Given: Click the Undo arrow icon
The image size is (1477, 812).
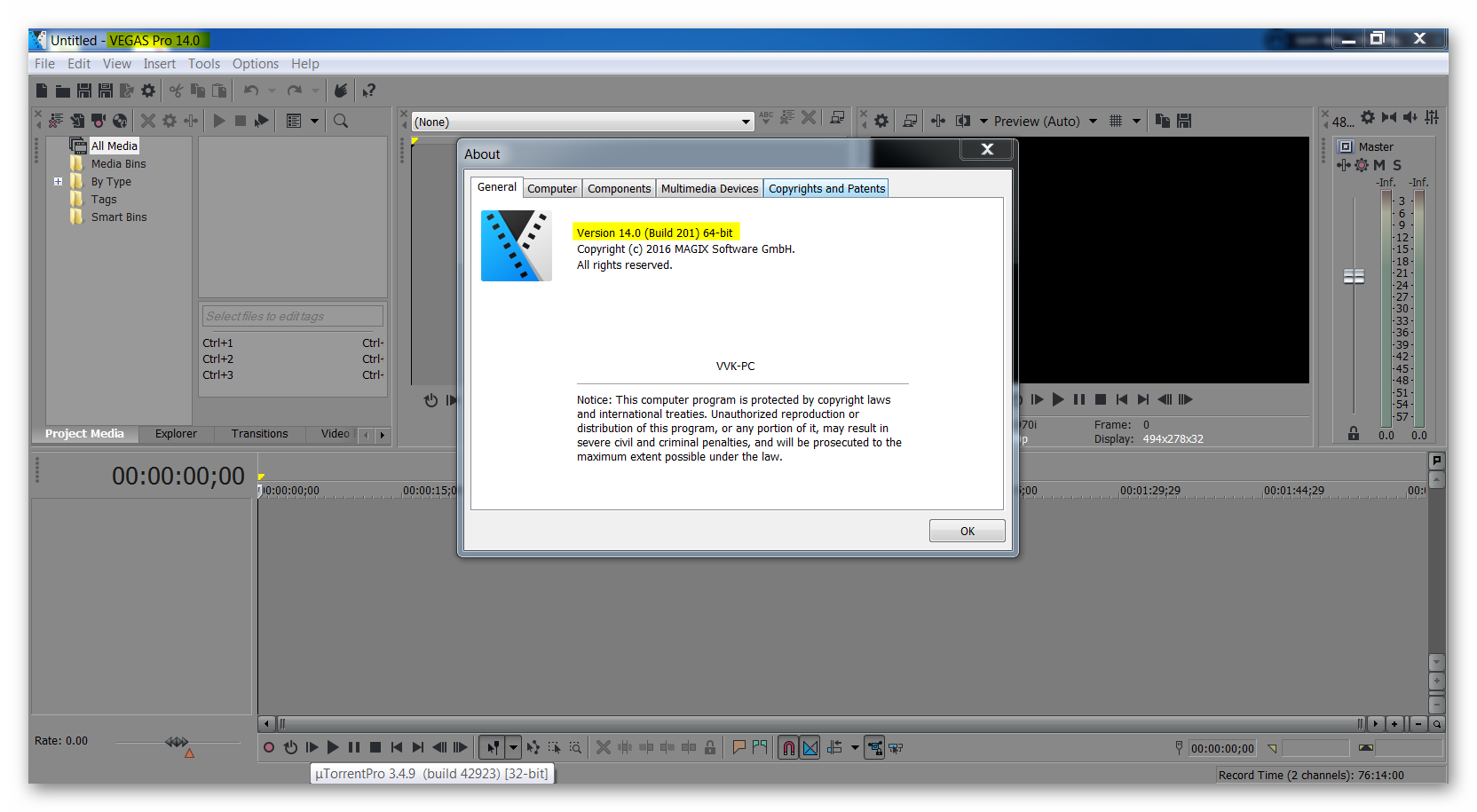Looking at the screenshot, I should click(251, 91).
